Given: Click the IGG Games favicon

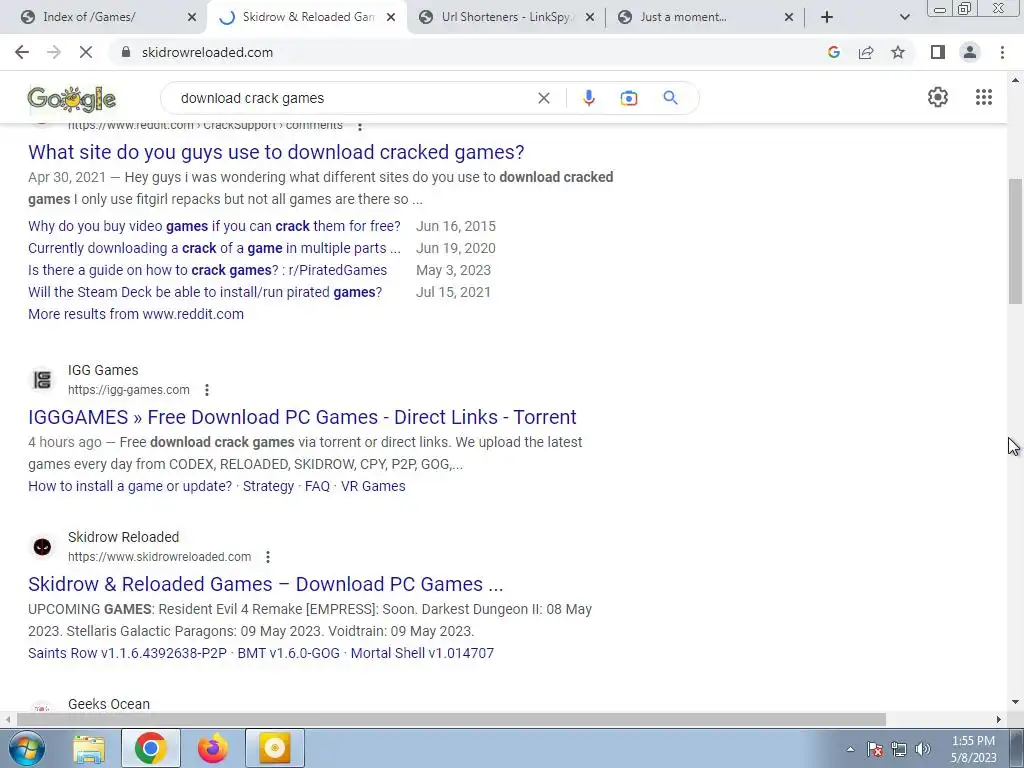Looking at the screenshot, I should [x=42, y=379].
